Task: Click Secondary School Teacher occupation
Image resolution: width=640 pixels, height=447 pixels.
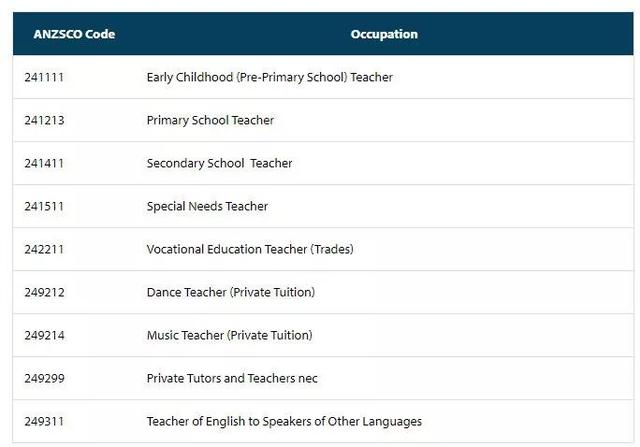Action: tap(219, 163)
